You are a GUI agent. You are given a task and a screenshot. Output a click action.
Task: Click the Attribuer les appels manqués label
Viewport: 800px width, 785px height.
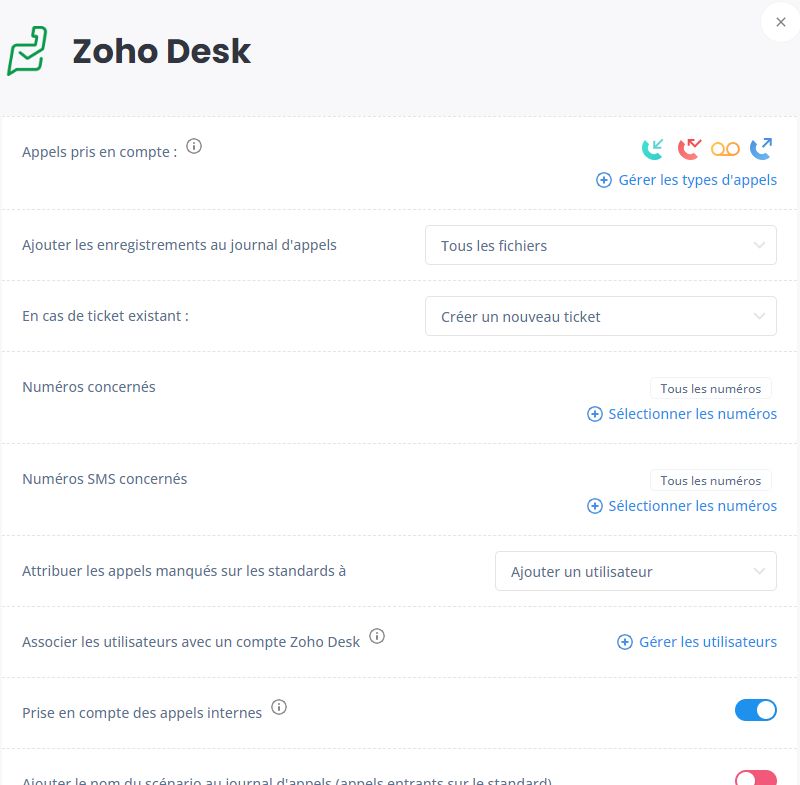tap(184, 571)
